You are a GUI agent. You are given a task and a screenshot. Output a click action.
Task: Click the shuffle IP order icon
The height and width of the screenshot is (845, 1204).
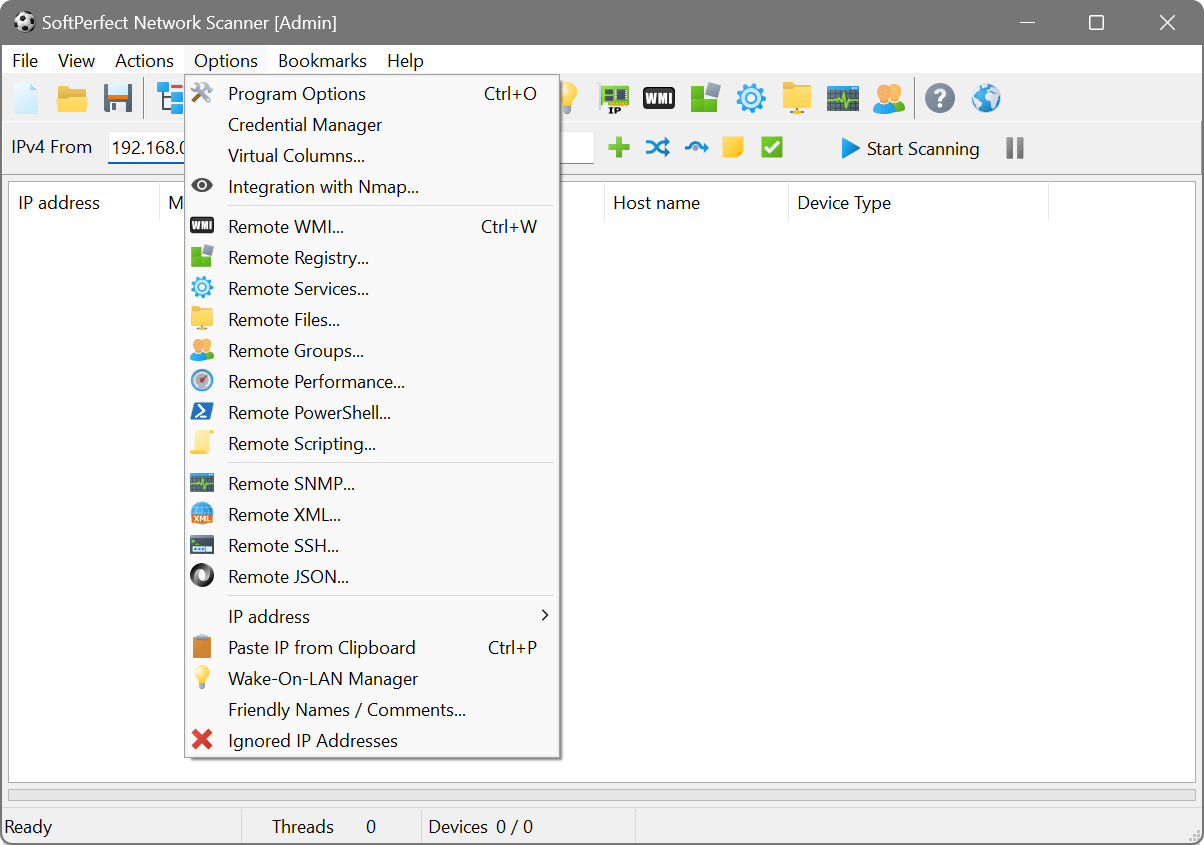coord(657,146)
